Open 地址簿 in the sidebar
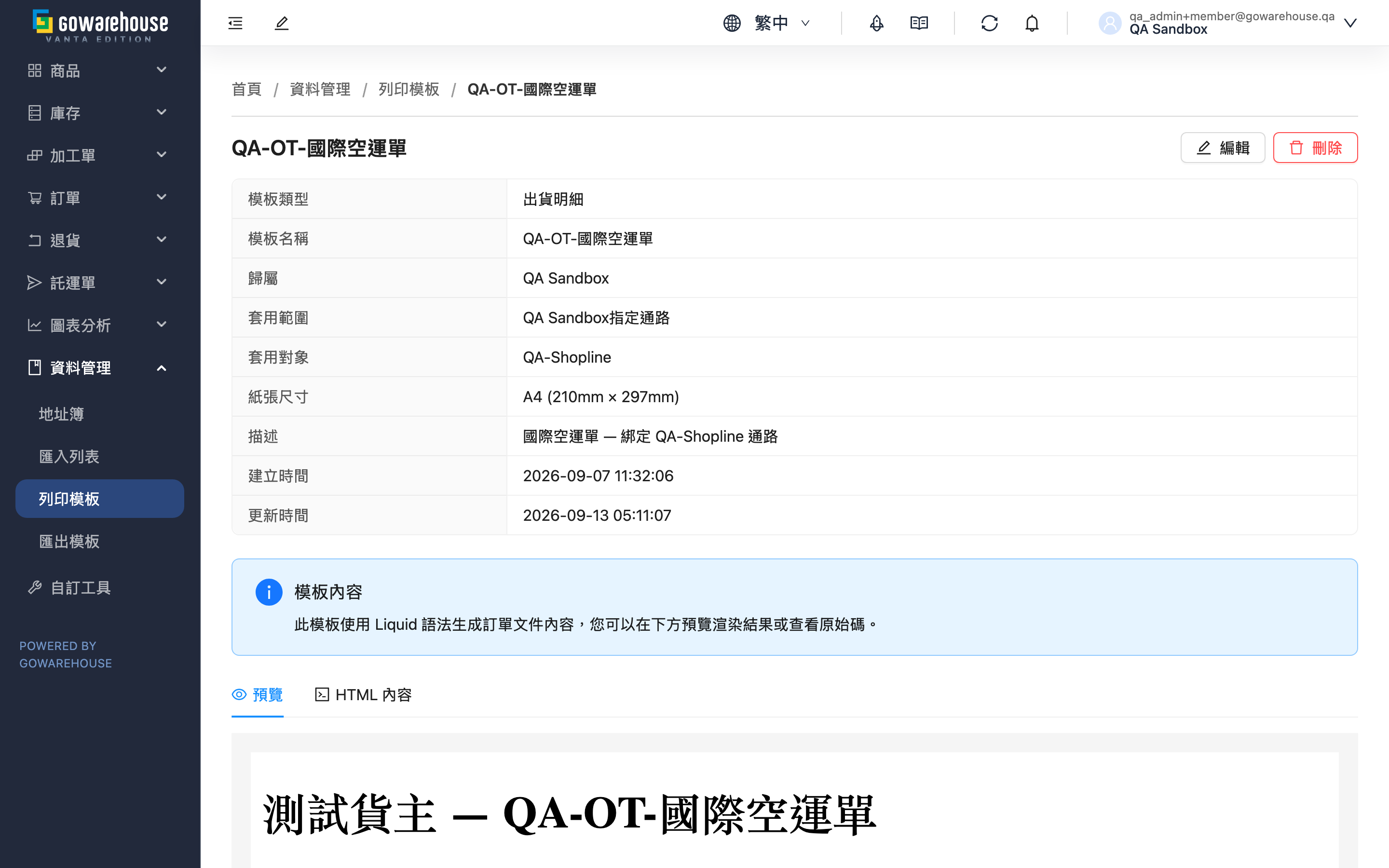Image resolution: width=1389 pixels, height=868 pixels. coord(100,414)
